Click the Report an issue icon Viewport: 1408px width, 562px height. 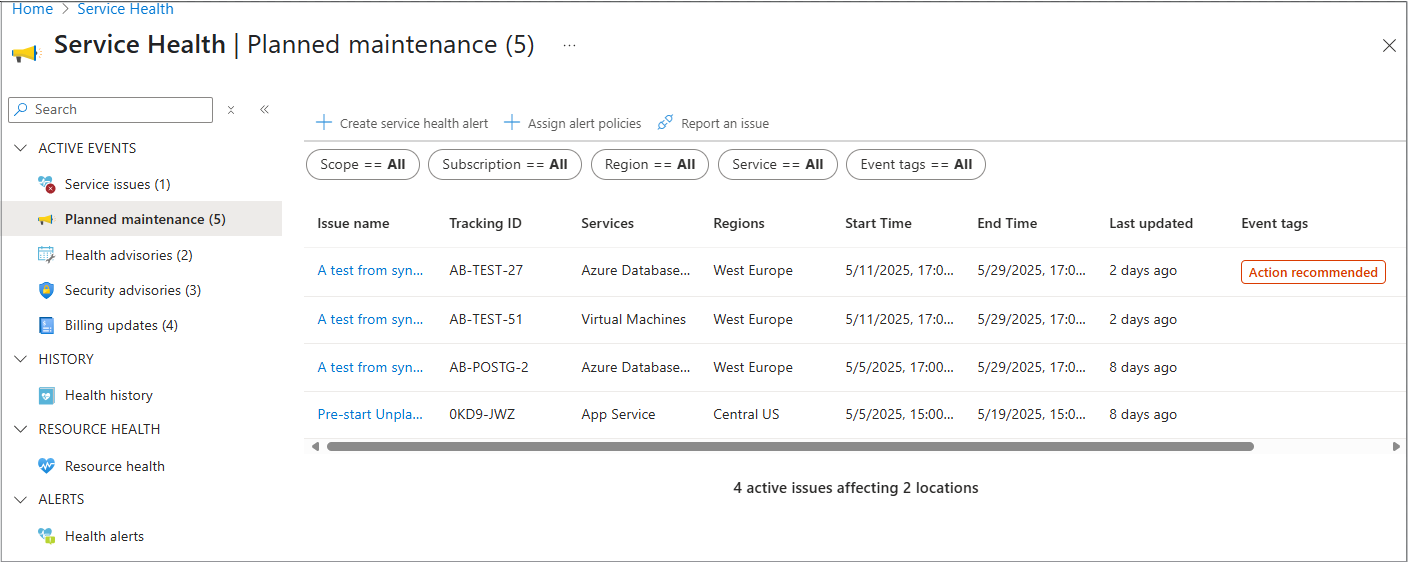[x=665, y=123]
